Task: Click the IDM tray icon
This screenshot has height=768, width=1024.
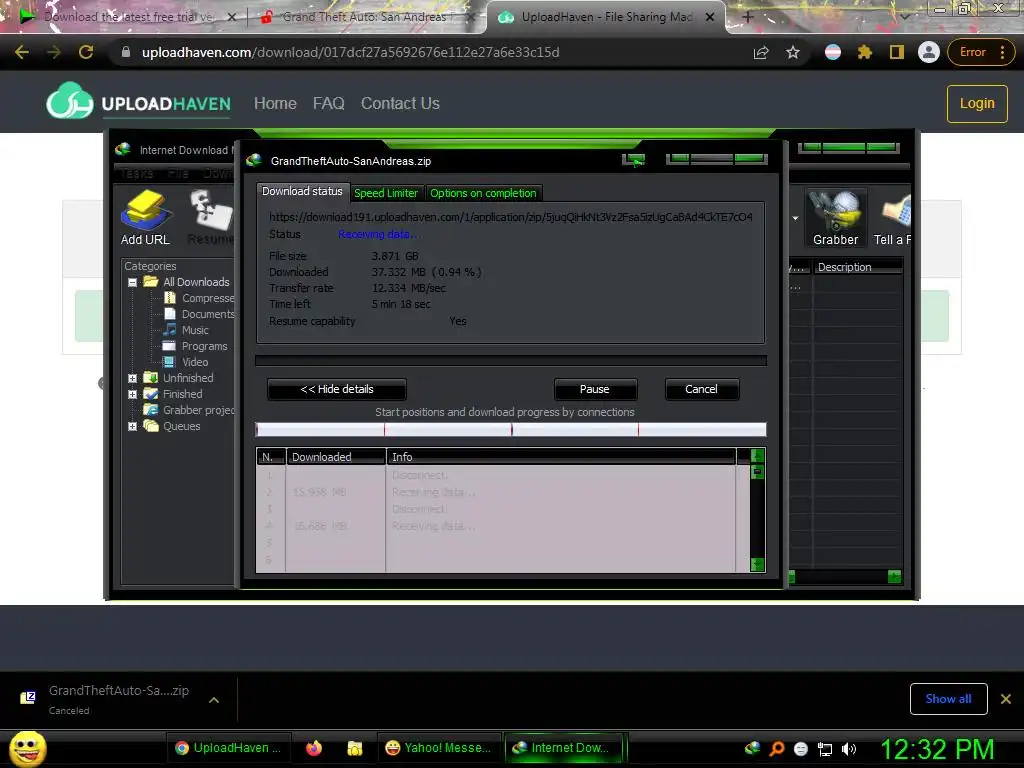Action: (752, 748)
